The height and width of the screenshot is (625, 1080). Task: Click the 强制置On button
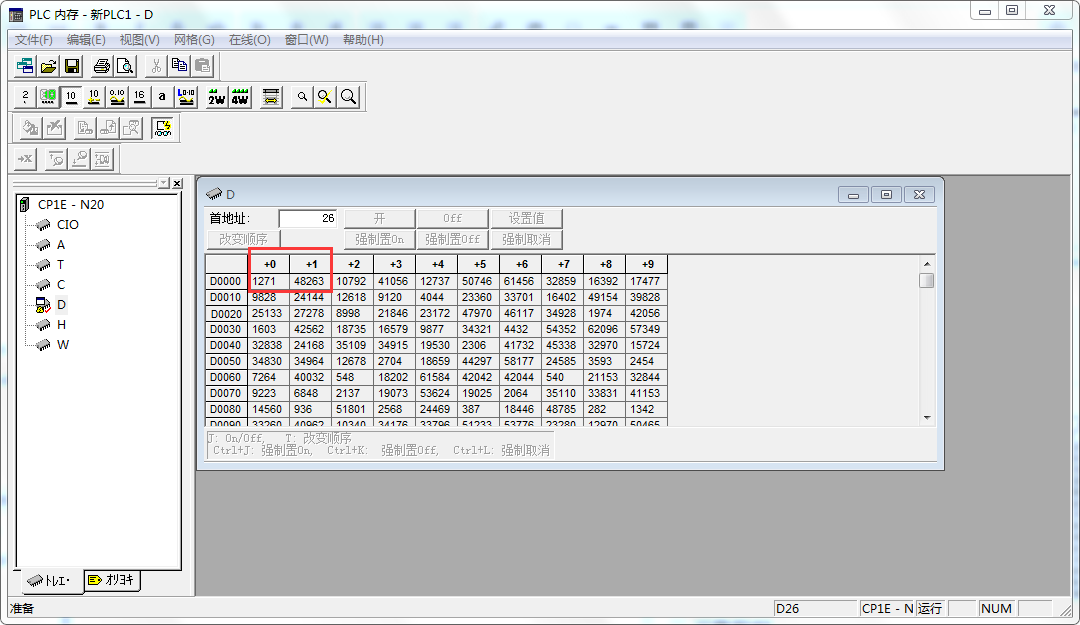click(380, 239)
